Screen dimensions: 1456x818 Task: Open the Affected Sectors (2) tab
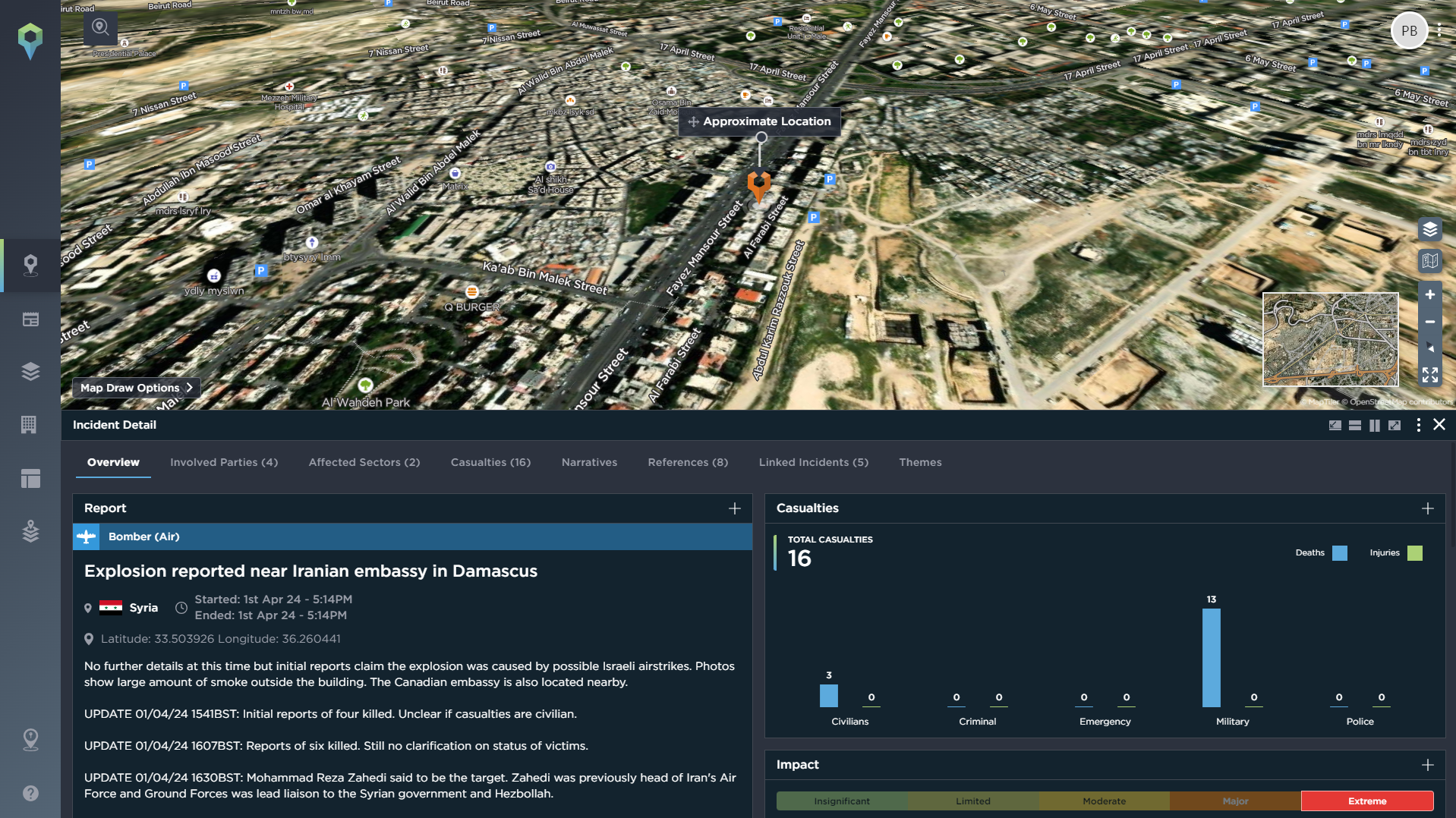click(x=364, y=462)
